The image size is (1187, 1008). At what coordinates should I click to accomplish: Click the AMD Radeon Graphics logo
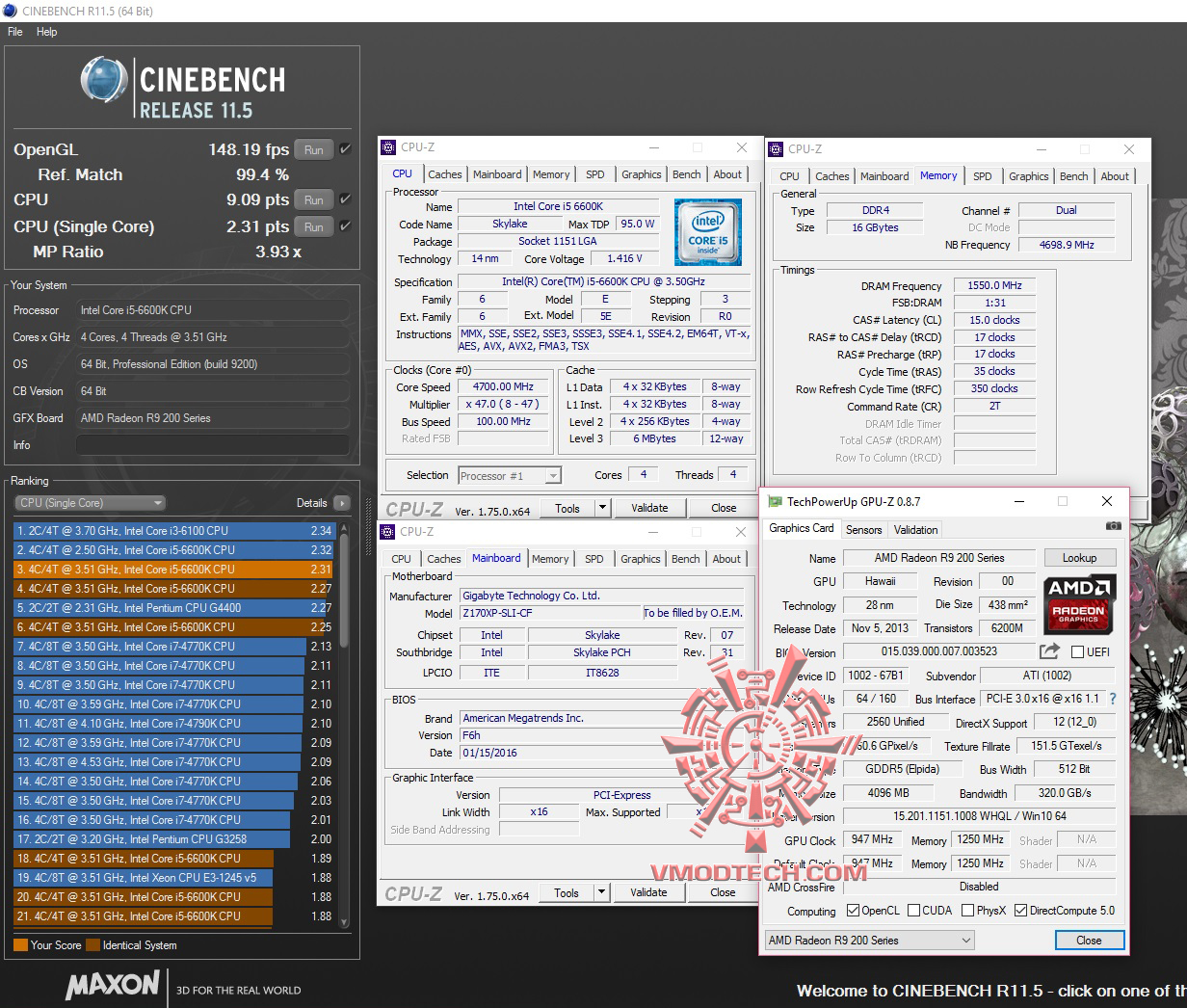(x=1079, y=604)
